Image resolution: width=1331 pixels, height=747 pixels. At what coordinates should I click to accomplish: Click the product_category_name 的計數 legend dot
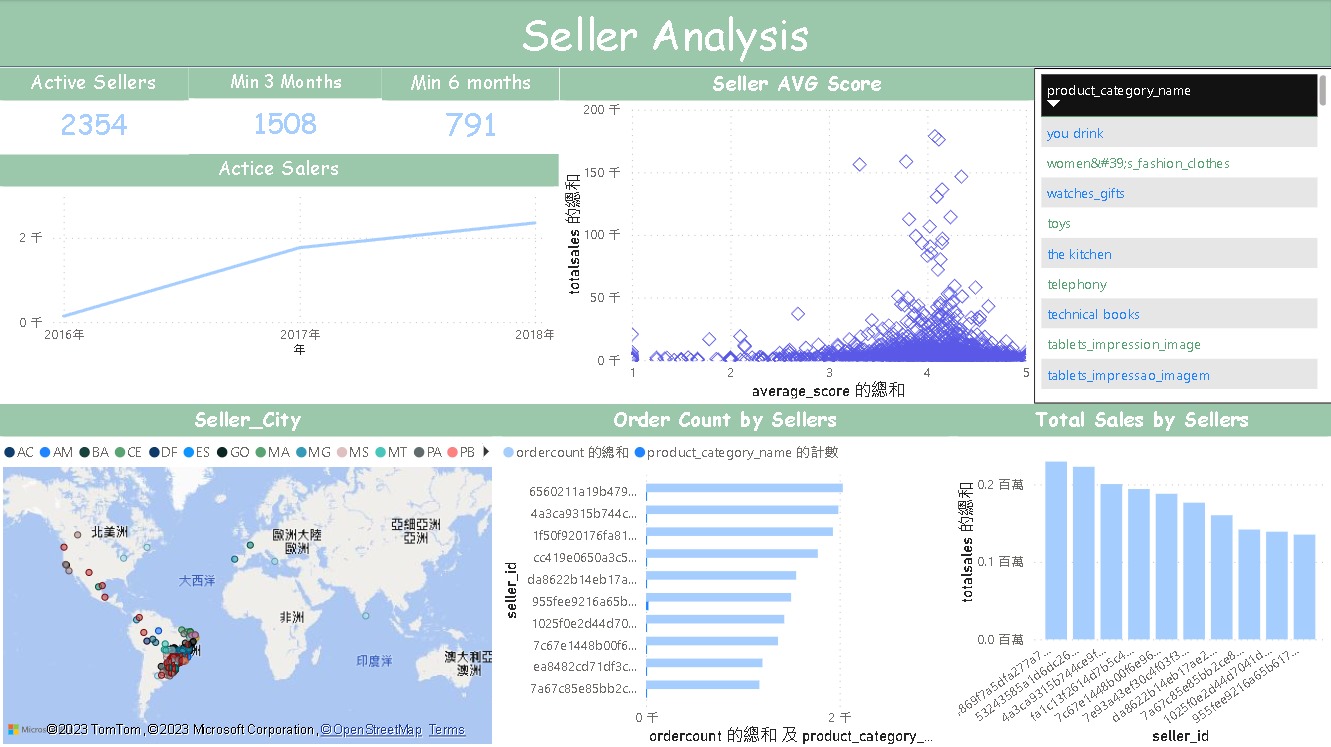click(639, 452)
